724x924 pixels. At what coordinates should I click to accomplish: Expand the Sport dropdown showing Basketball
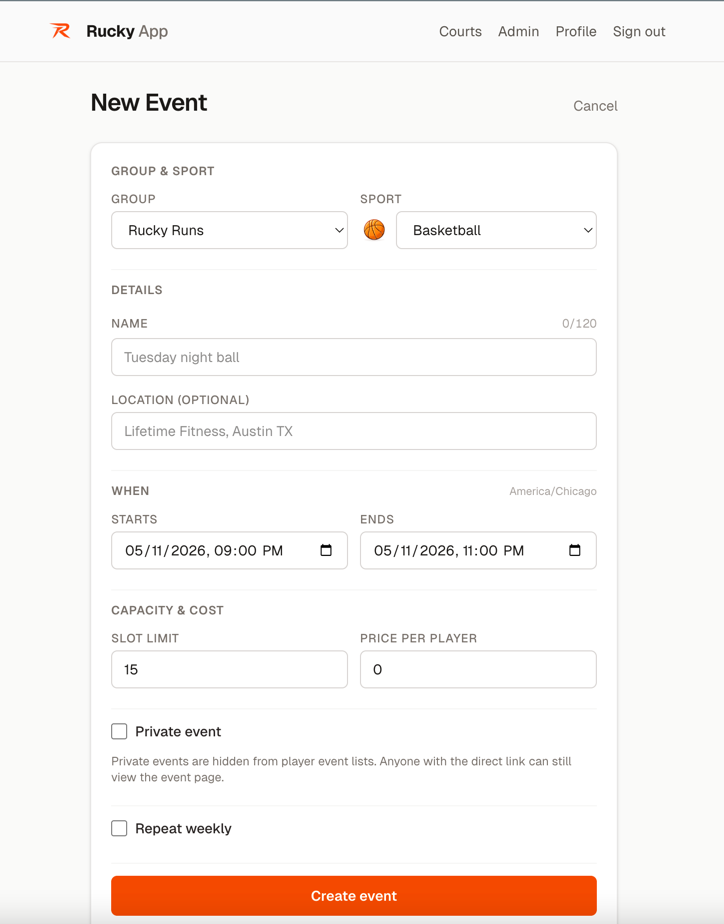click(496, 230)
